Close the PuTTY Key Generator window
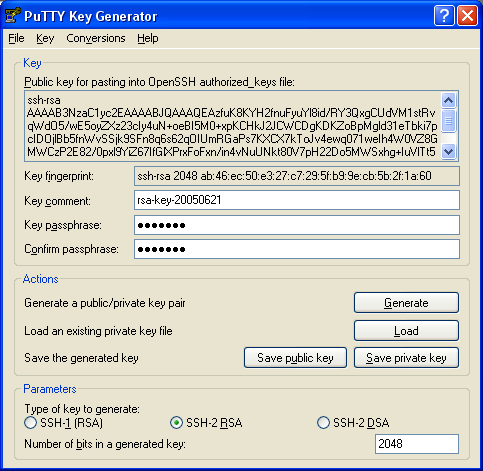This screenshot has width=483, height=471. pyautogui.click(x=467, y=15)
